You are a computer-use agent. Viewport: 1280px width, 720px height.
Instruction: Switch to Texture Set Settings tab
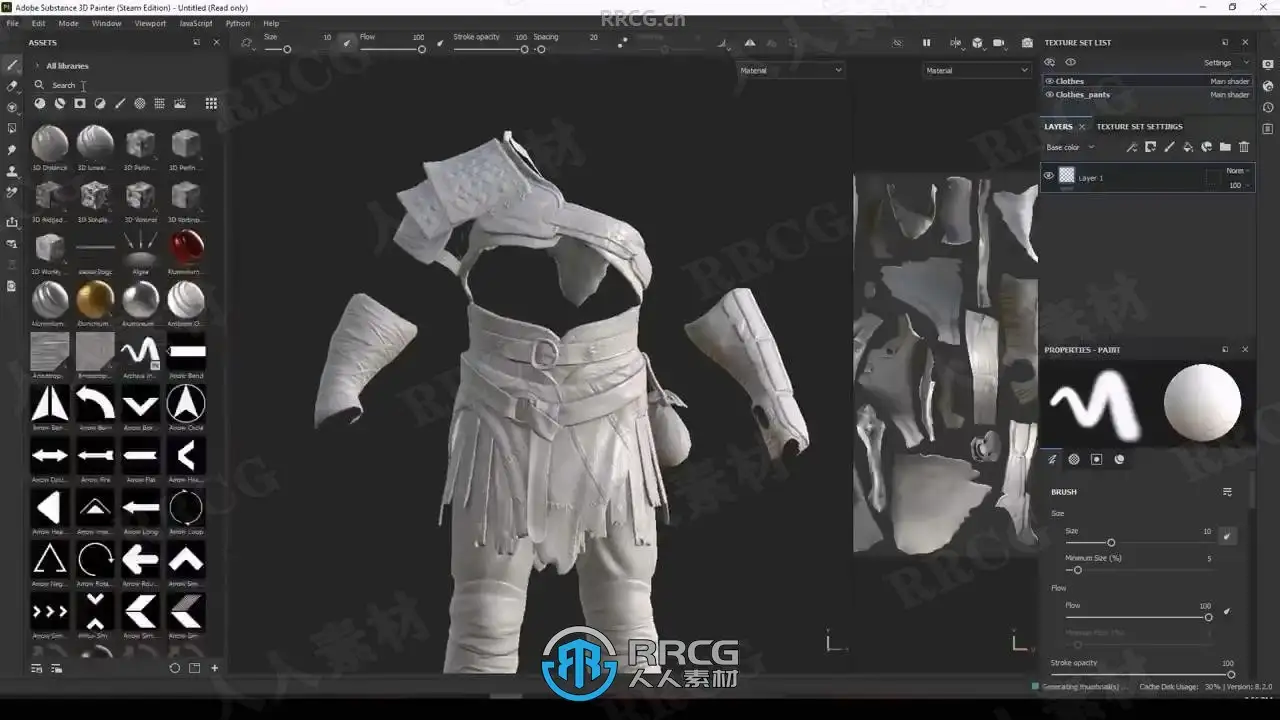tap(1139, 127)
